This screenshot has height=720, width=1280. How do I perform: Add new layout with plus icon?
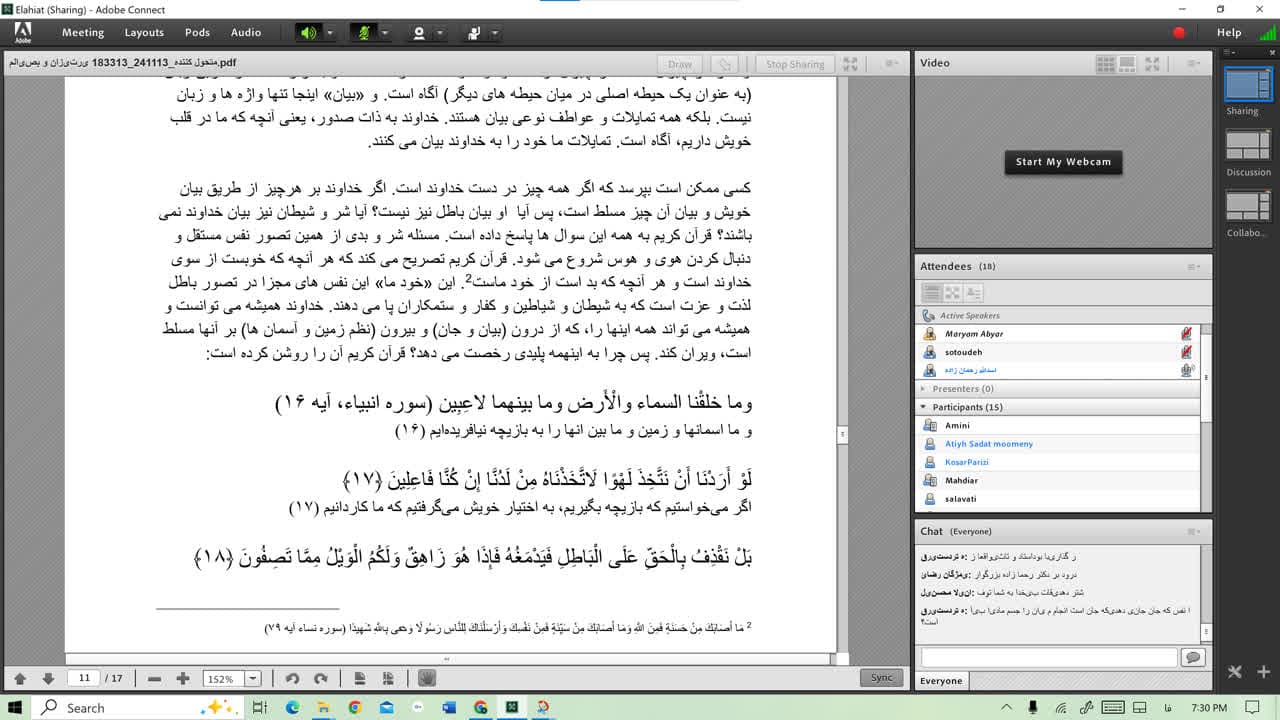[x=1263, y=672]
